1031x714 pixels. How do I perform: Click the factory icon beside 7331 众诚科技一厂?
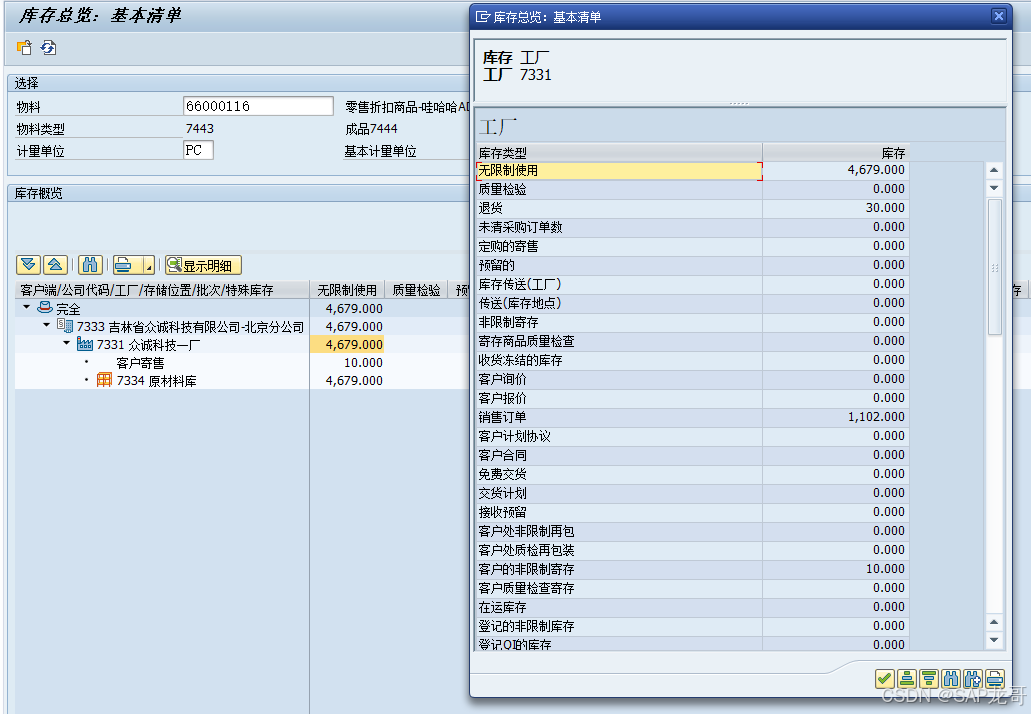tap(85, 344)
